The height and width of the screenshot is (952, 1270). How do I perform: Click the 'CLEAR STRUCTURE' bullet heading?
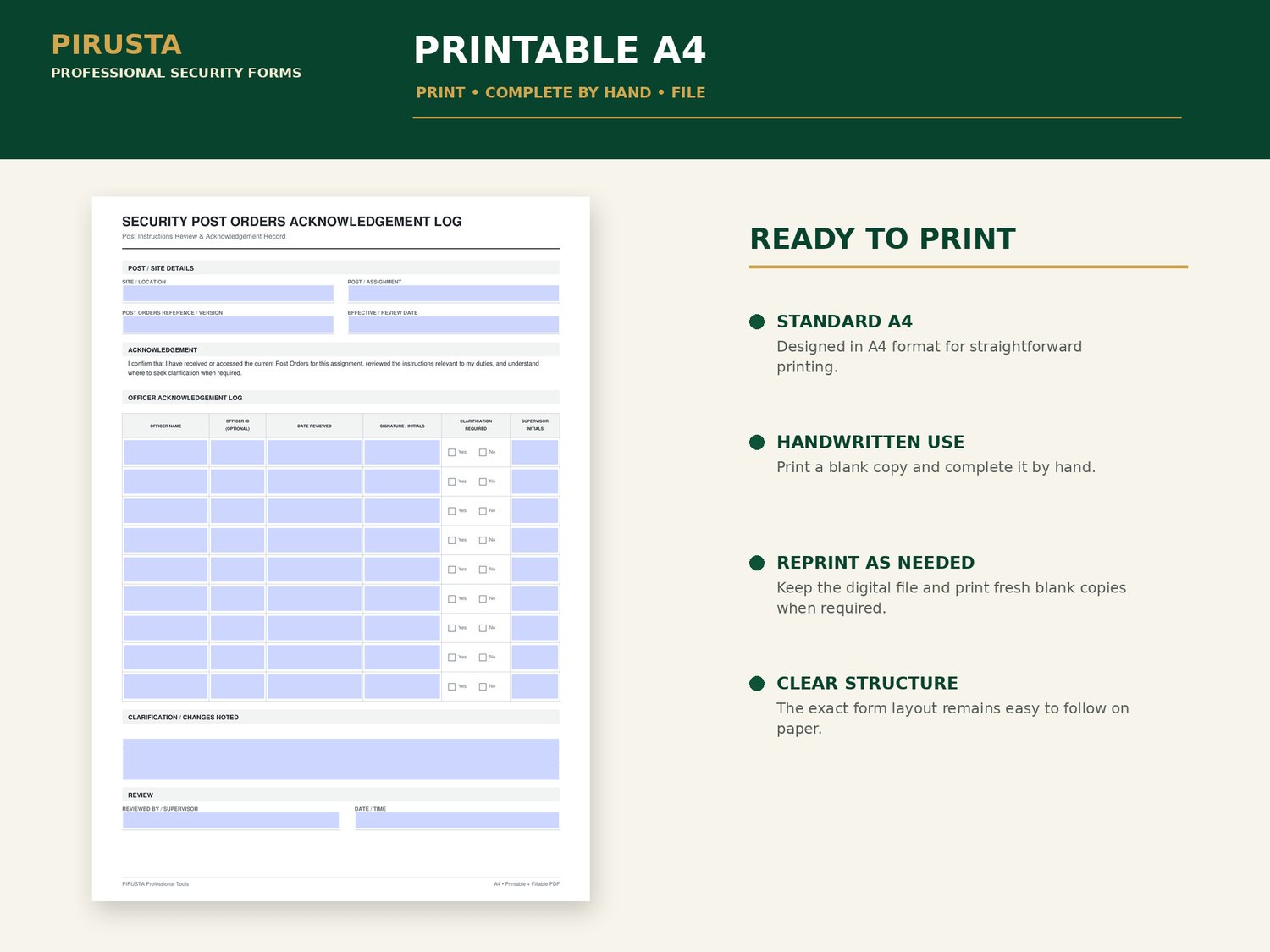click(x=867, y=683)
